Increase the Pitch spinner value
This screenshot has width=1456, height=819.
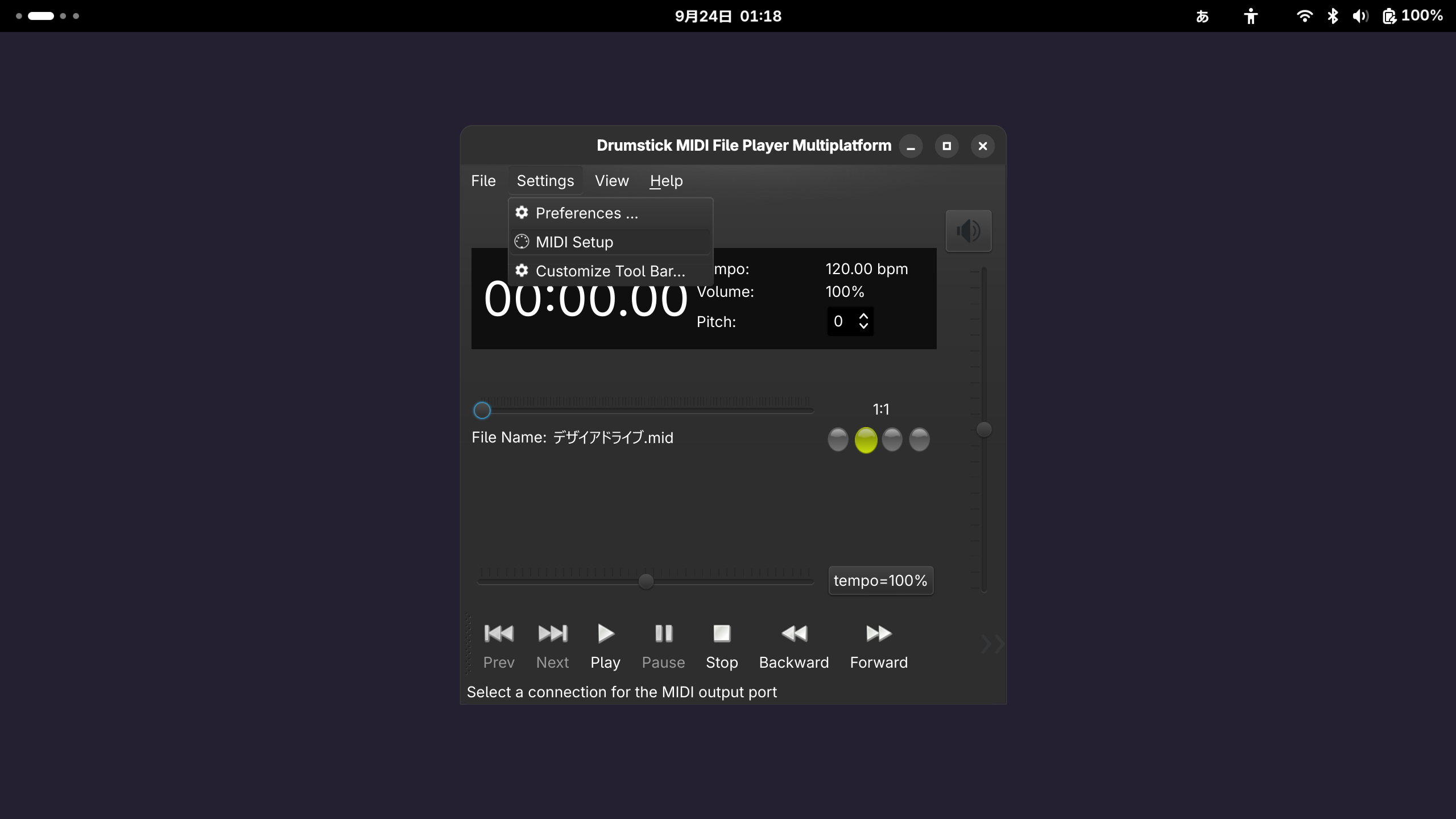(863, 316)
